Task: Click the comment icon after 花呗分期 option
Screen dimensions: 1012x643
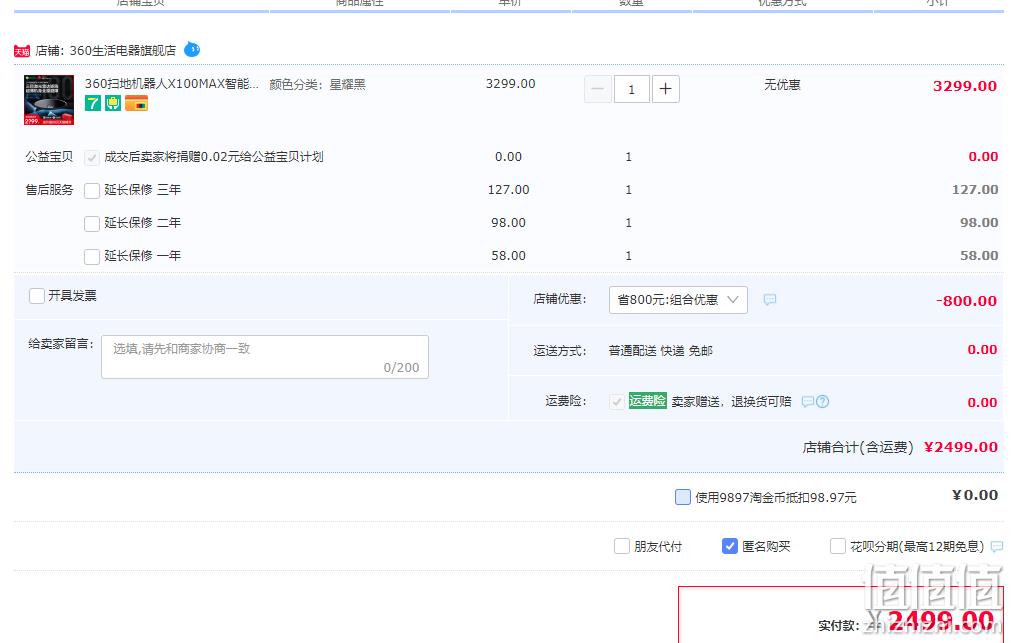Action: pos(997,547)
